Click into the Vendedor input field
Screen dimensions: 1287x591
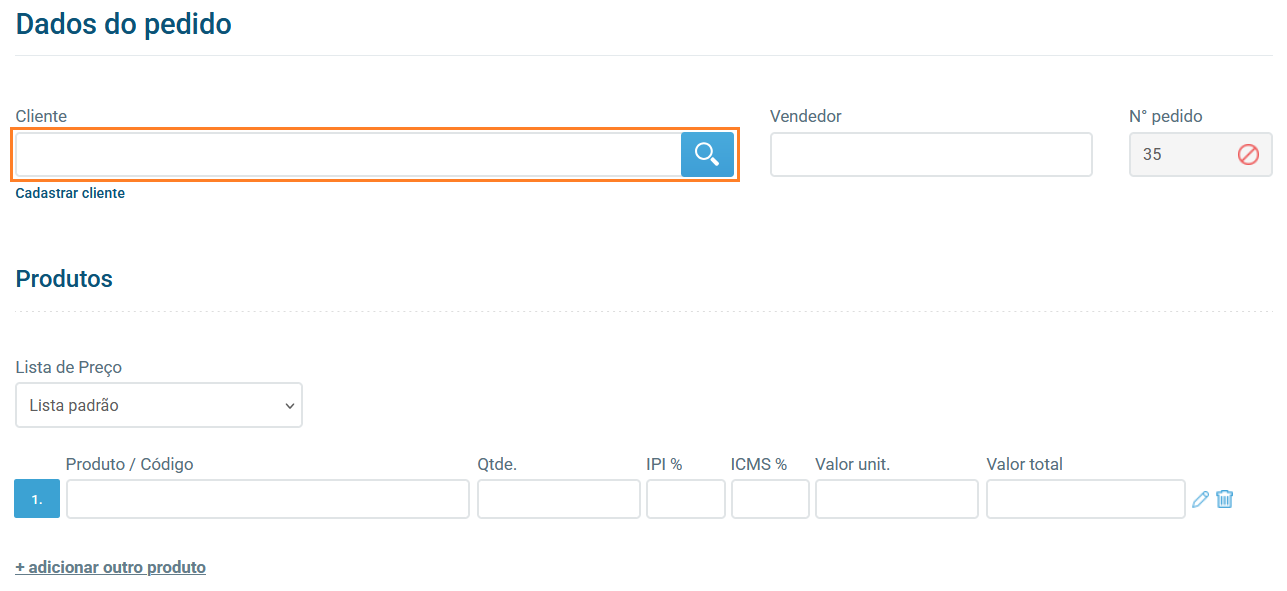point(930,155)
